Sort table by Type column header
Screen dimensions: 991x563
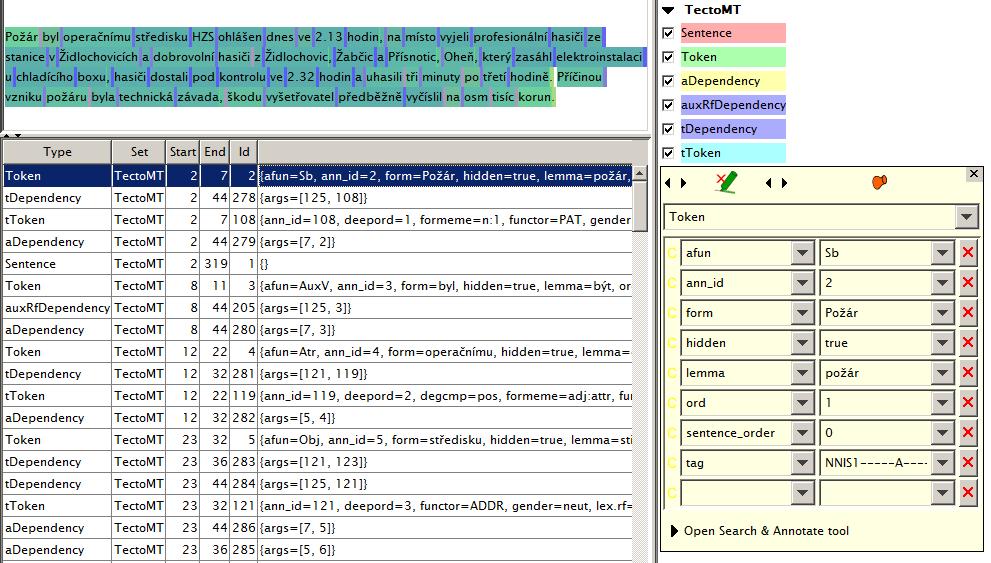click(x=57, y=152)
